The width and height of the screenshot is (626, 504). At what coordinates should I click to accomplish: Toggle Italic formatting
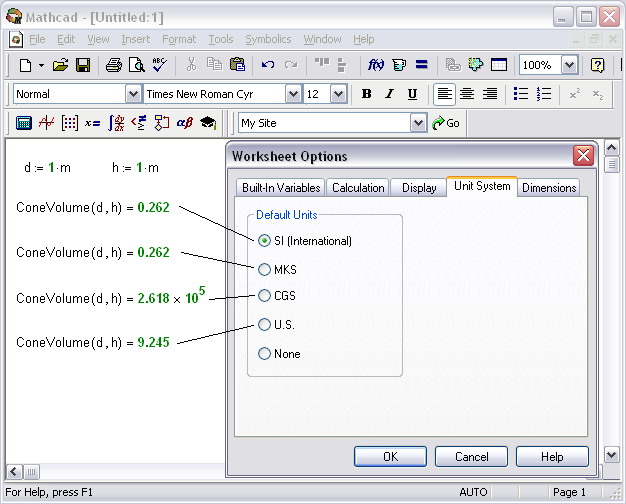[390, 94]
